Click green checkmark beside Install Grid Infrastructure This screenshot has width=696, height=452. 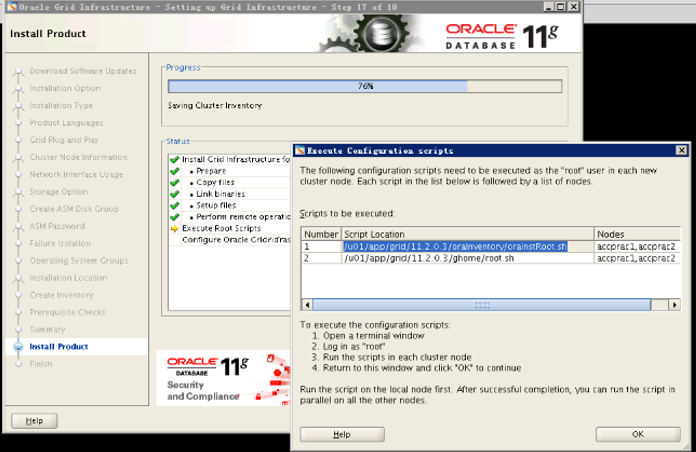click(174, 159)
